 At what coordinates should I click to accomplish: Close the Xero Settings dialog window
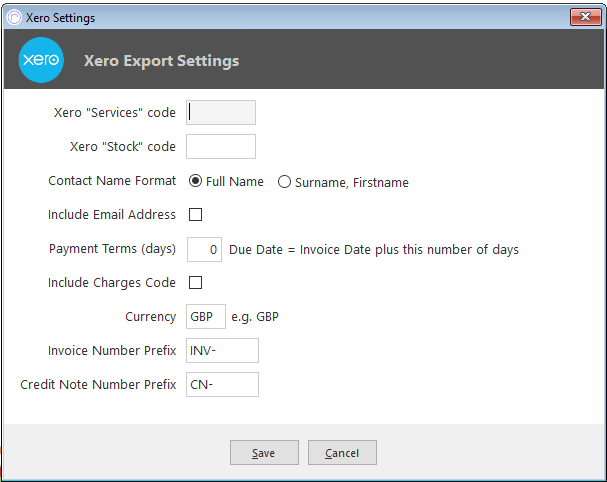tap(585, 17)
